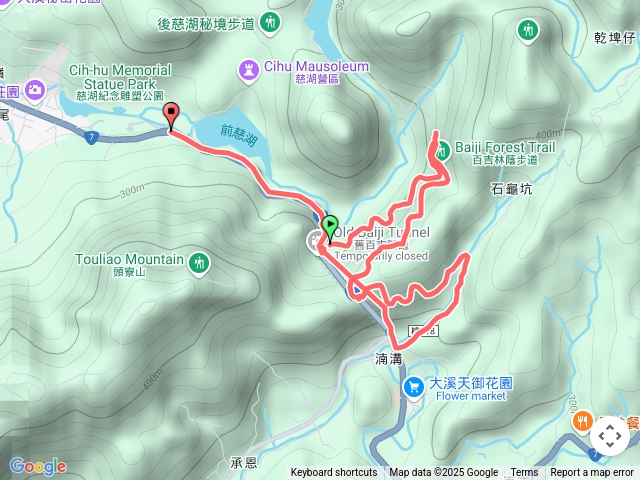Click the Old Baiji Tunnel grey pin
This screenshot has width=640, height=480.
[x=316, y=242]
